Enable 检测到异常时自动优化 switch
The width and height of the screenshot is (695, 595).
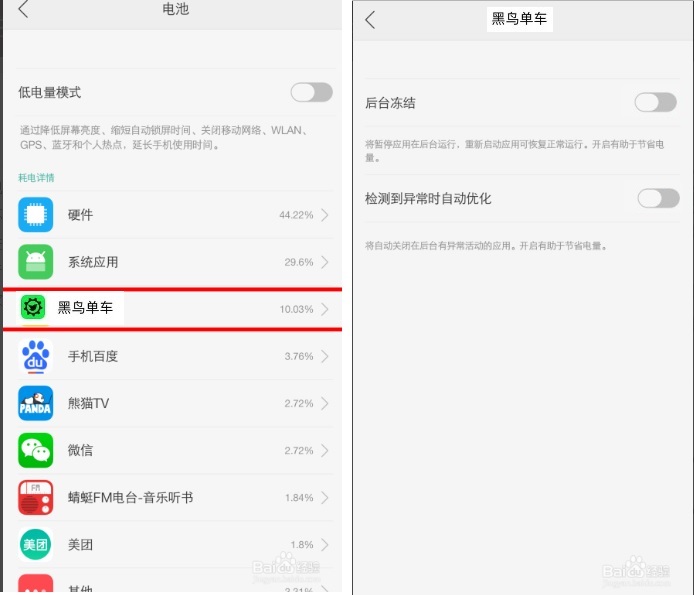tap(658, 198)
